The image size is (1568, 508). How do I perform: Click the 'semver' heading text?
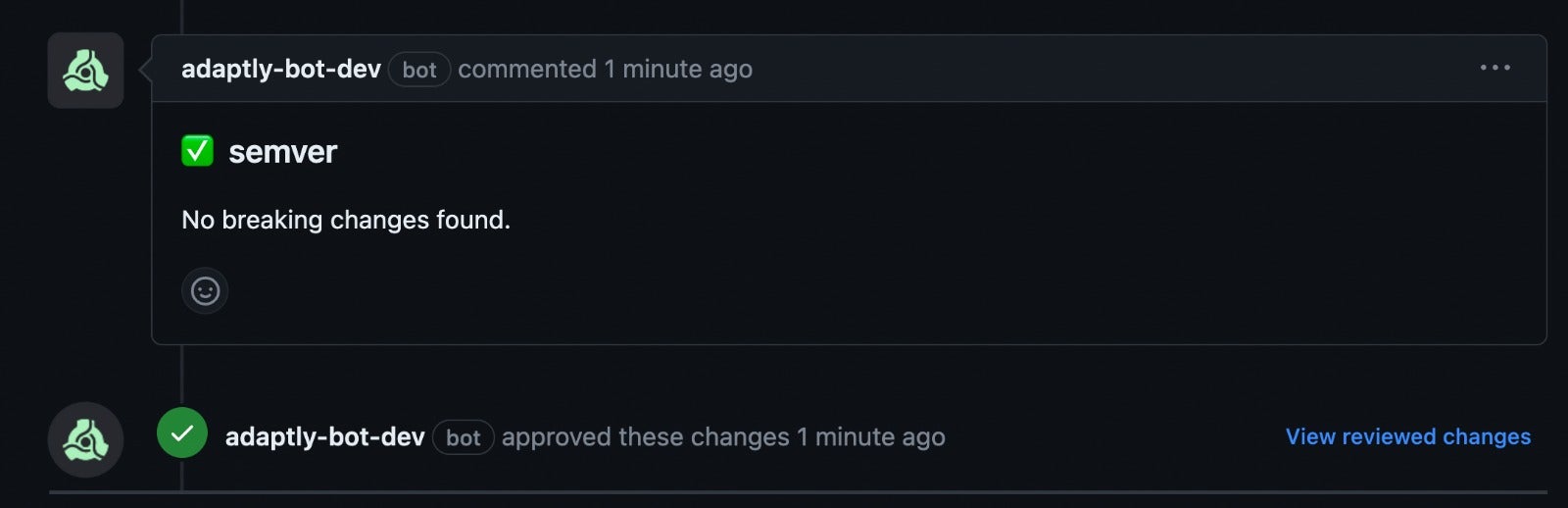pyautogui.click(x=282, y=152)
